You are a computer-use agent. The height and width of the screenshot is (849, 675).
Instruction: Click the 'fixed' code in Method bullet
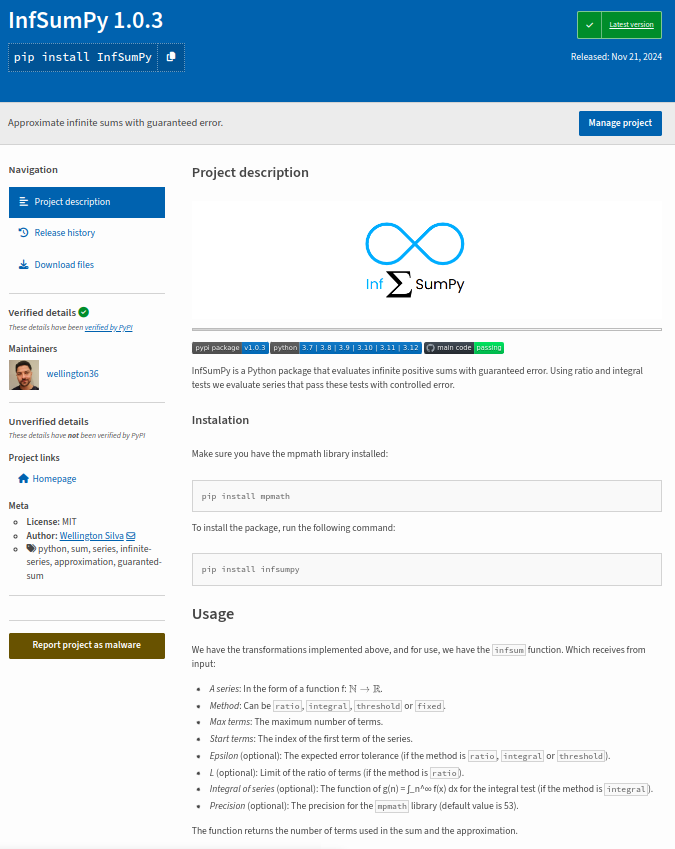pos(429,706)
